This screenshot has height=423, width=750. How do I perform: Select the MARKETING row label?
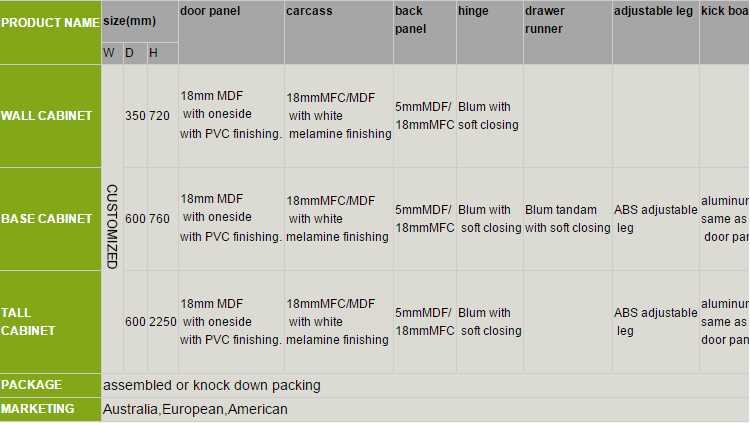pyautogui.click(x=38, y=409)
